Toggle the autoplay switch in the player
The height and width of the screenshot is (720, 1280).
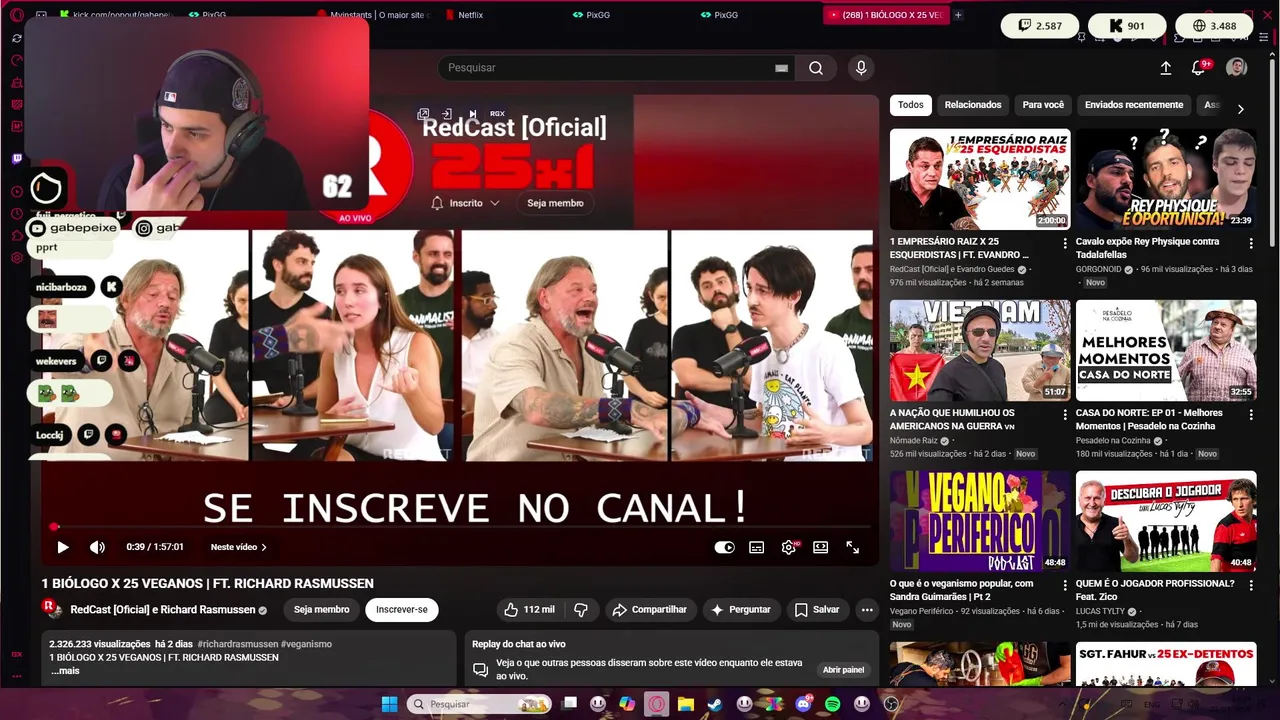725,547
